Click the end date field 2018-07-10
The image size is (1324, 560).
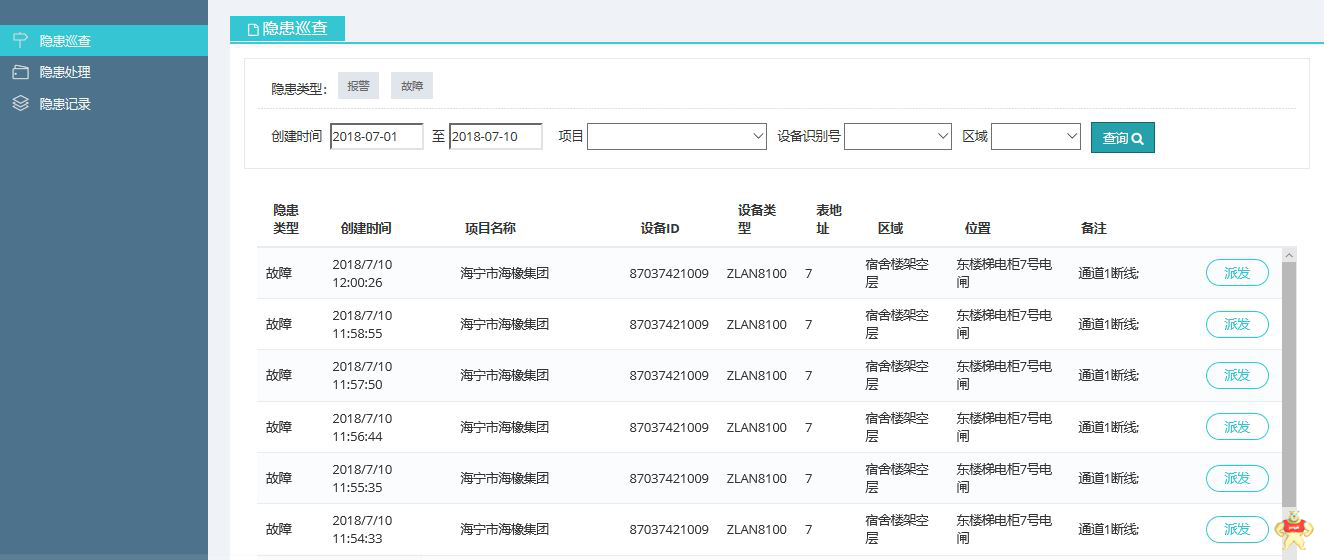pyautogui.click(x=495, y=137)
